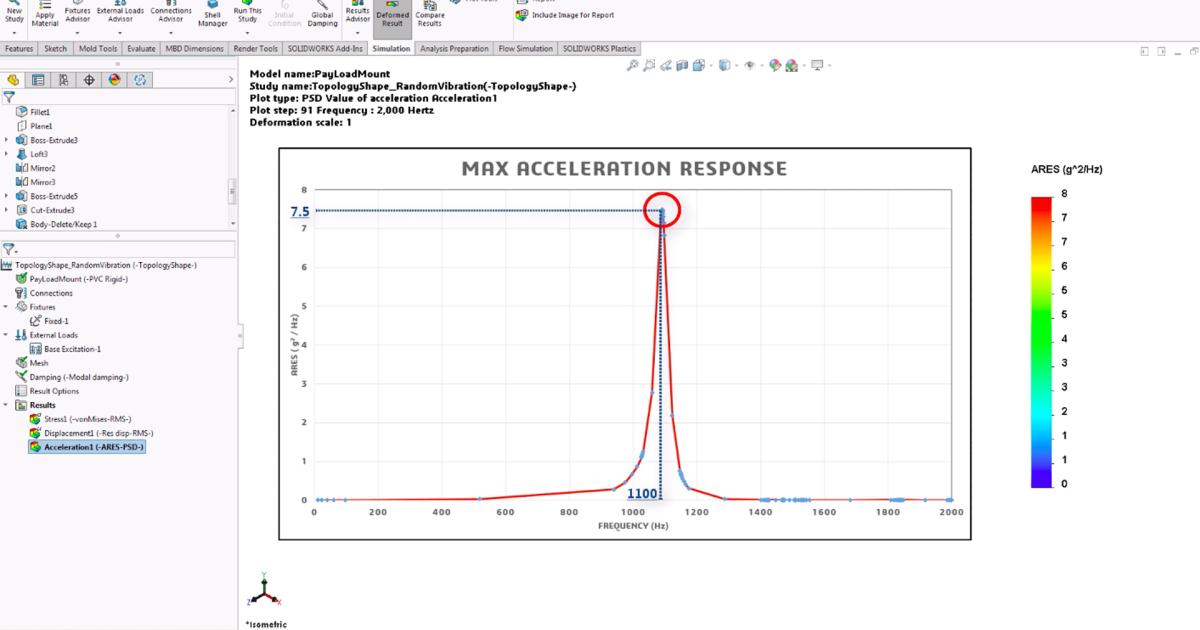1200x630 pixels.
Task: Select the Stress1 vonMises result plot
Action: pyautogui.click(x=87, y=419)
